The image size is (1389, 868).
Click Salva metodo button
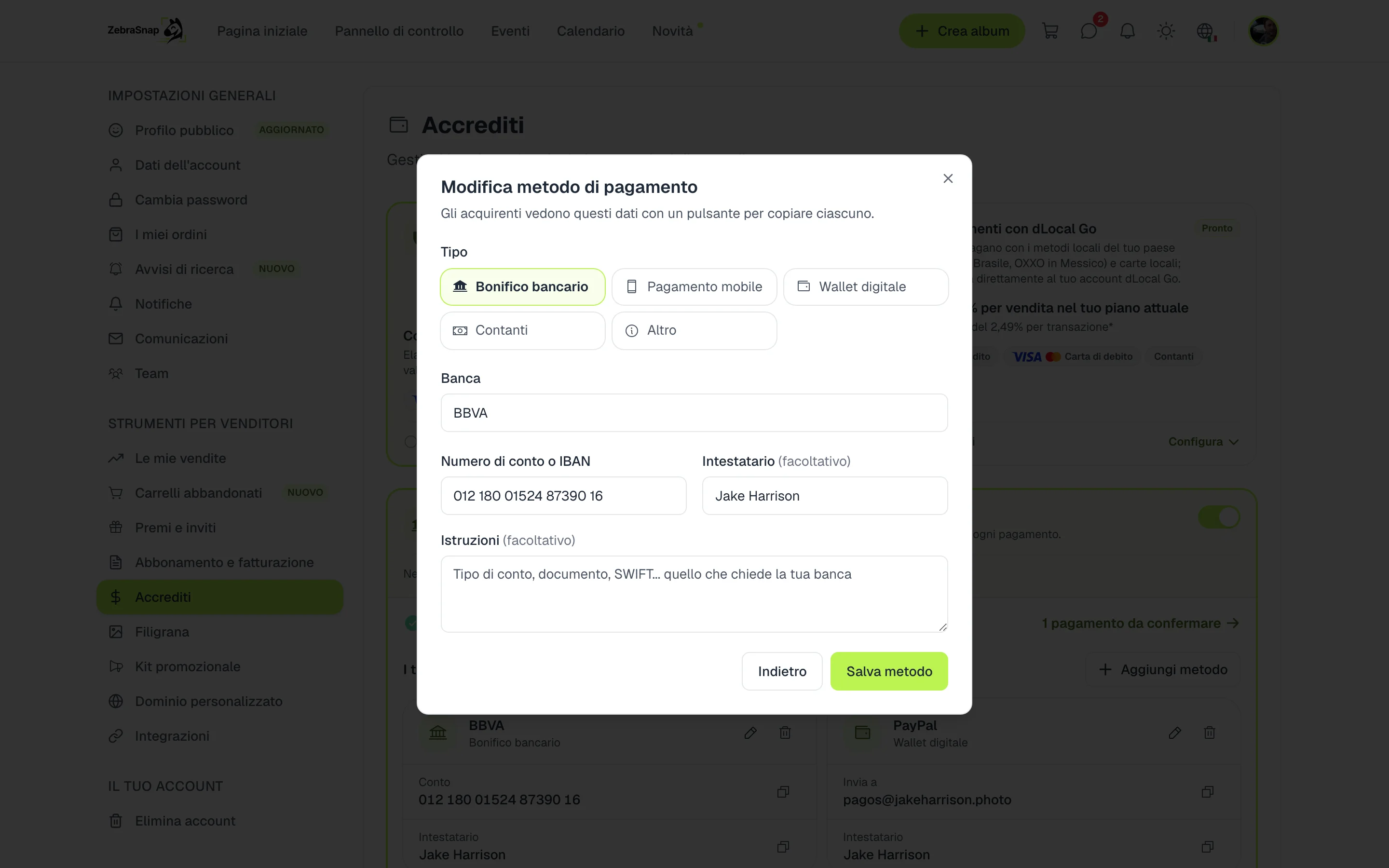(888, 671)
